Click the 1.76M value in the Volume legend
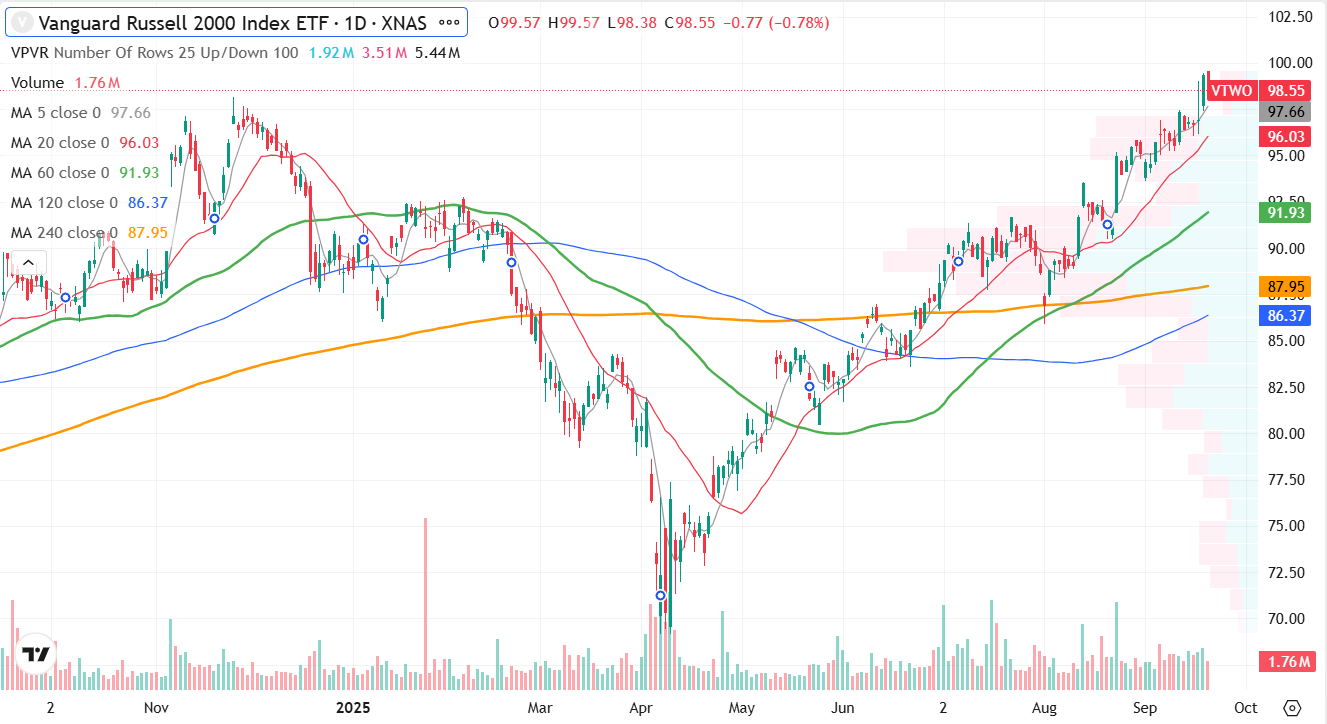Image resolution: width=1327 pixels, height=724 pixels. pos(97,82)
